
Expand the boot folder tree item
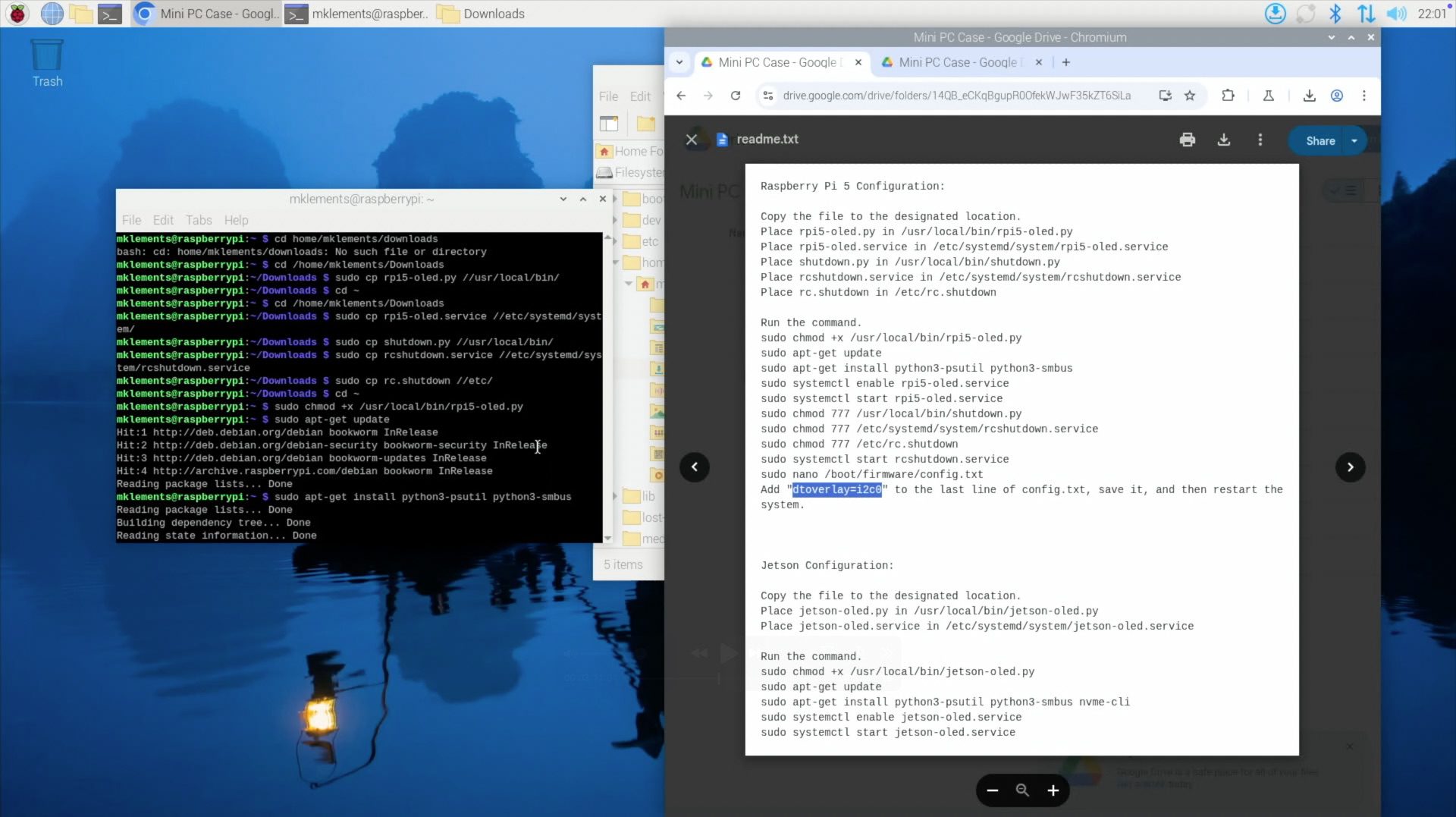(615, 199)
